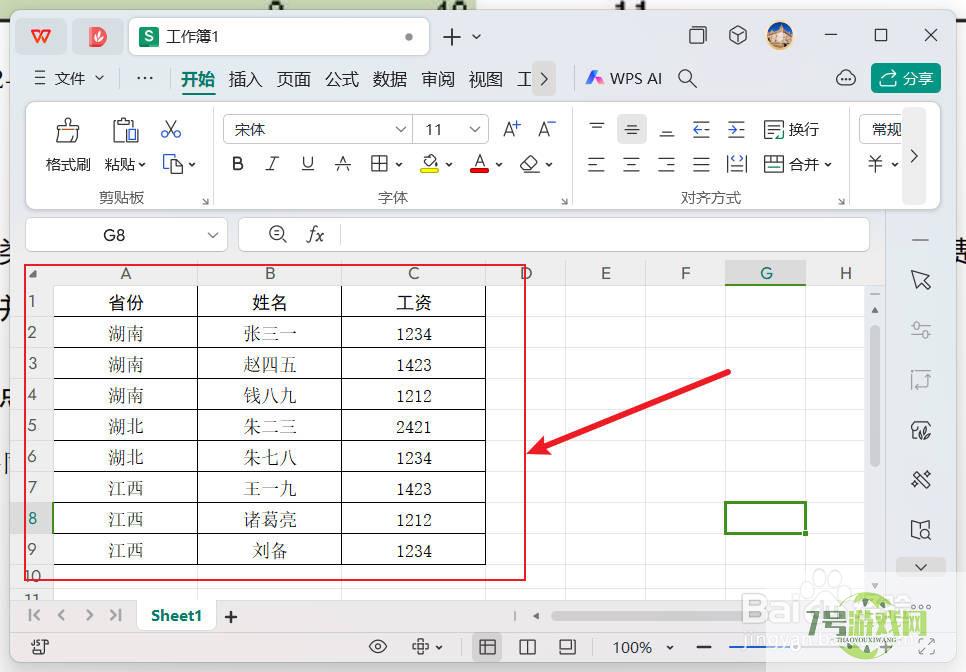Switch to the 插入 tab
The height and width of the screenshot is (672, 966).
[245, 79]
